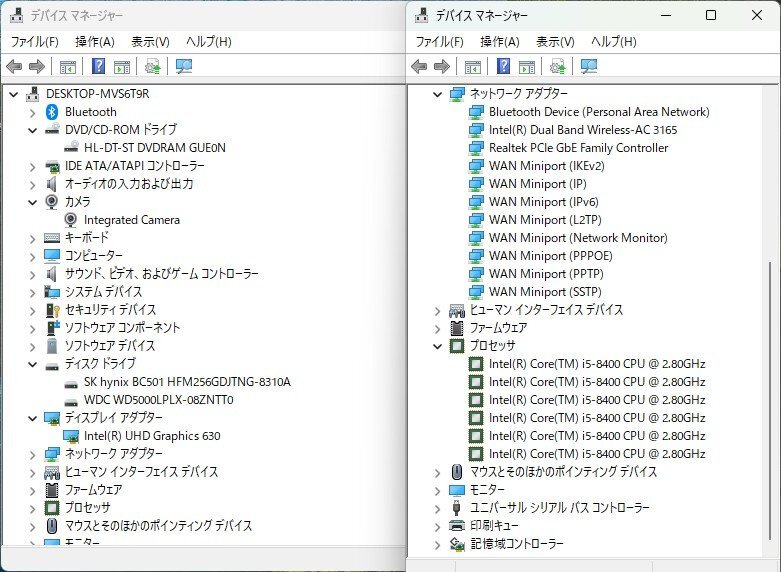Select ソフトウェア コンポーネント category
The width and height of the screenshot is (781, 572).
122,328
